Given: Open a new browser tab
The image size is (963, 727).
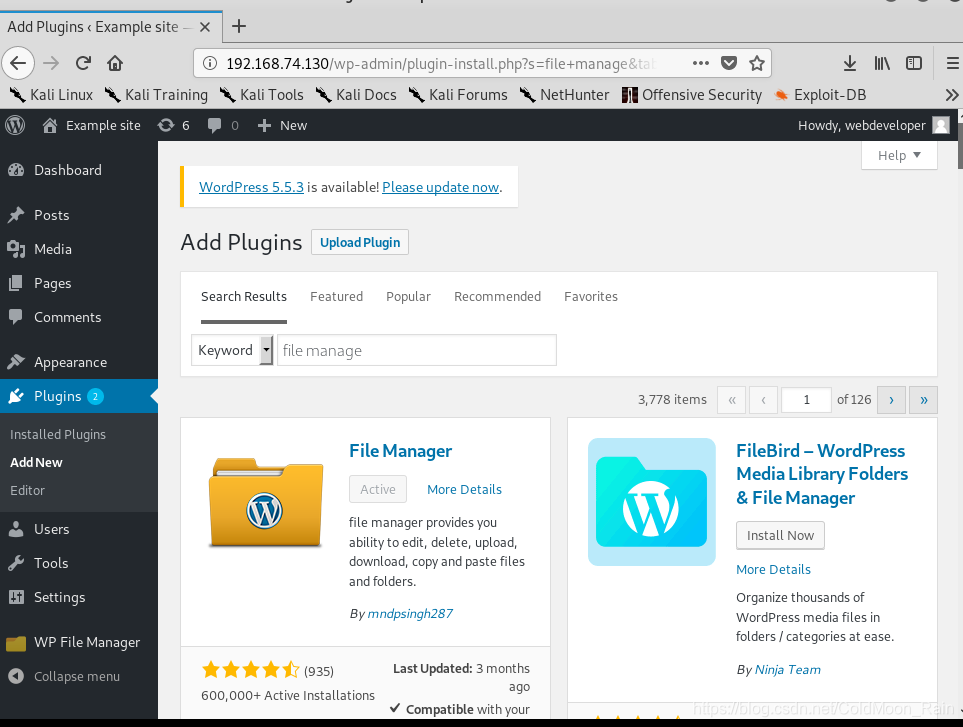Looking at the screenshot, I should point(239,26).
